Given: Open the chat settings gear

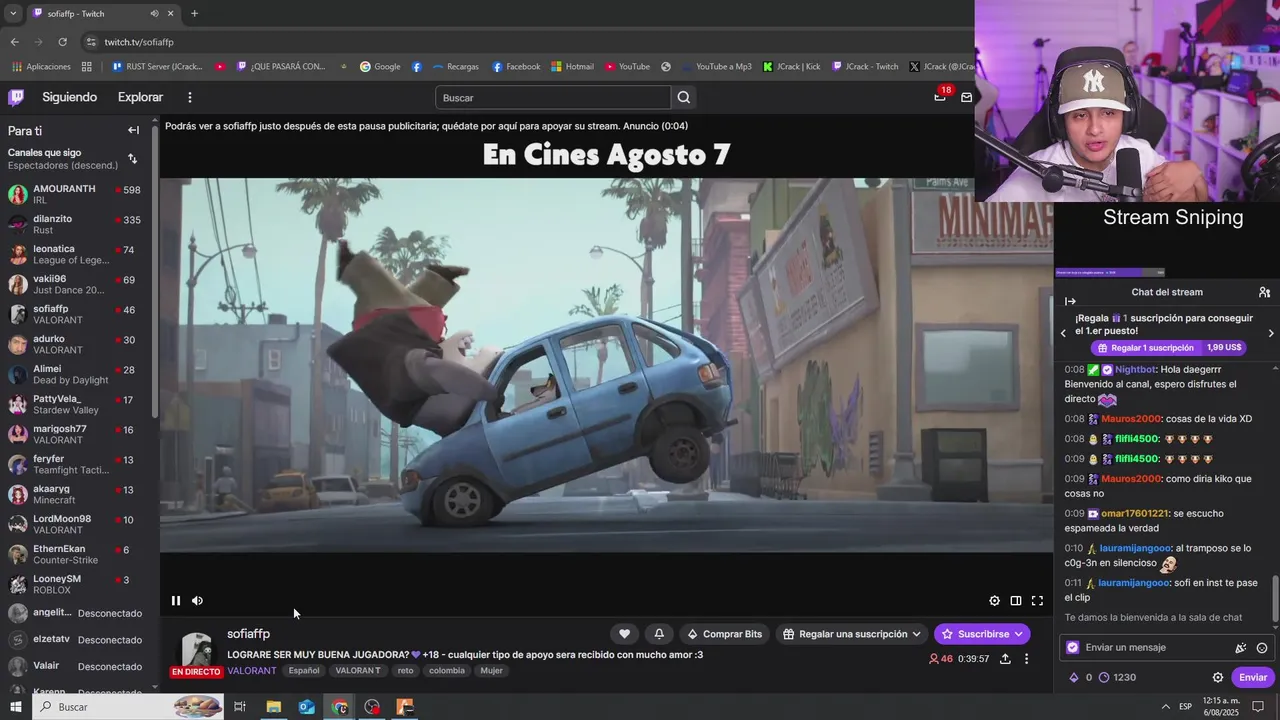Looking at the screenshot, I should pos(1217,677).
